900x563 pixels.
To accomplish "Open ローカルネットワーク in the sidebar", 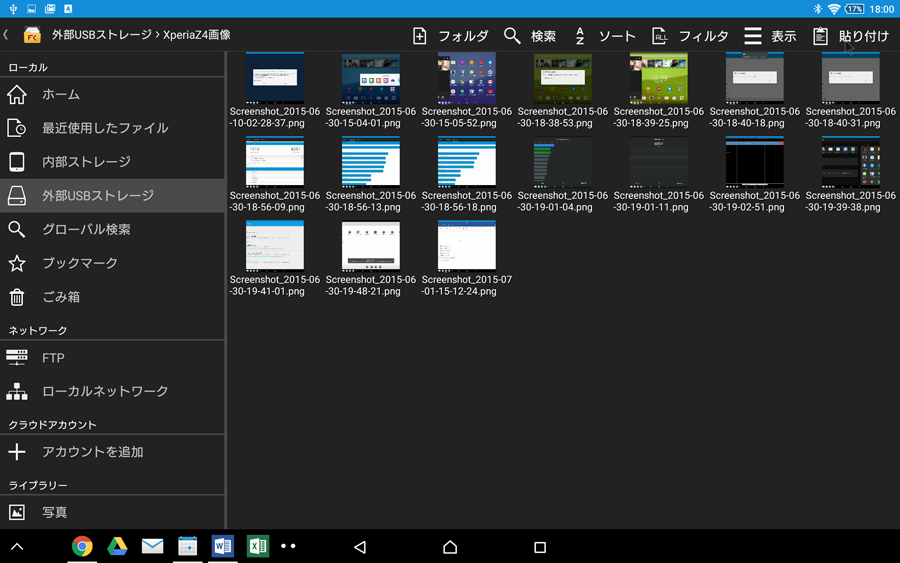I will click(104, 391).
